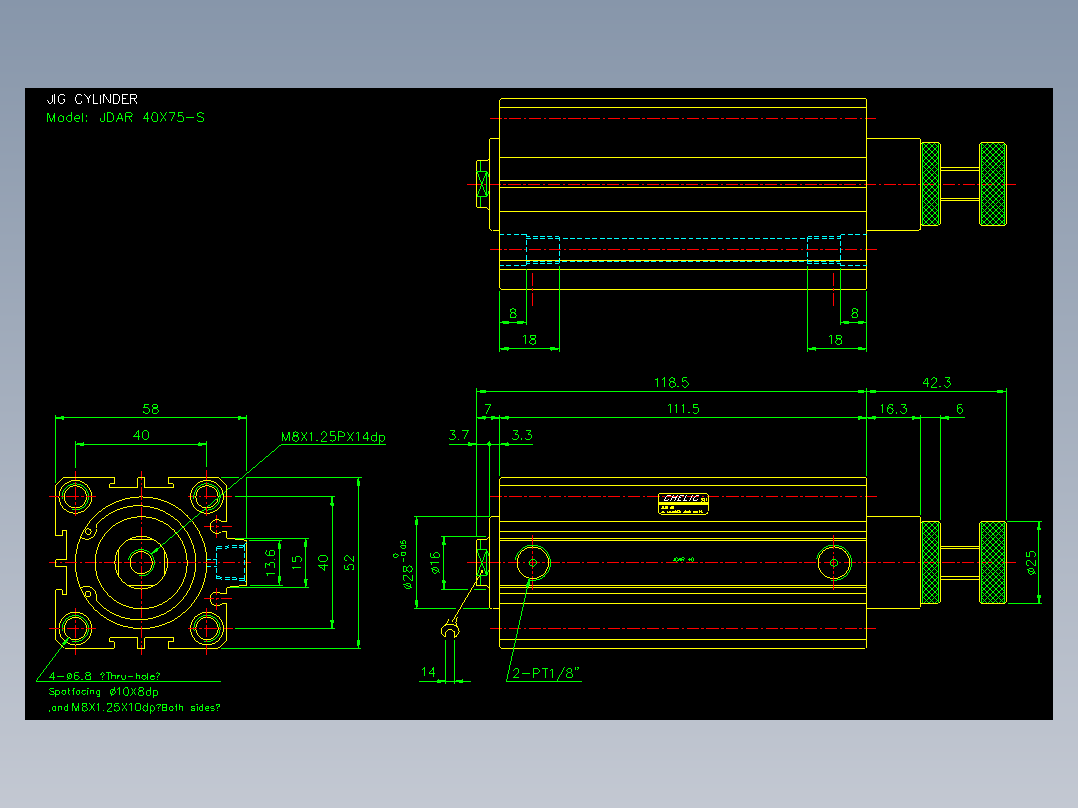The height and width of the screenshot is (808, 1078).
Task: Select the 14 dimension near wrench symbol
Action: [x=428, y=672]
